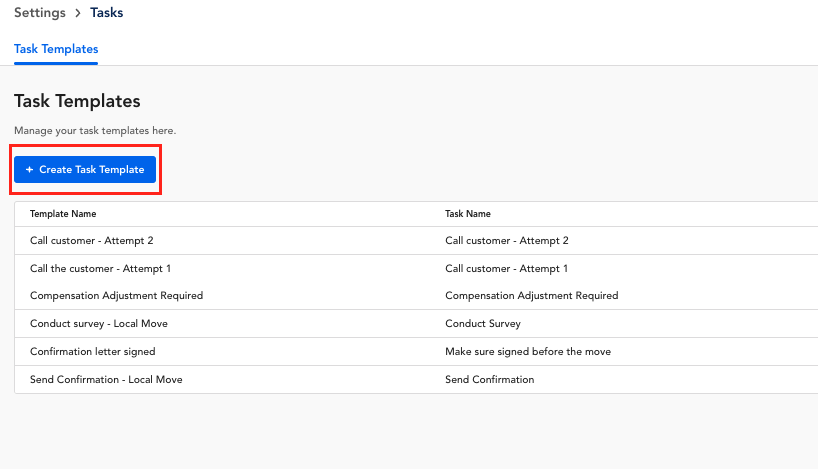Open Settings breadcrumb link
The image size is (818, 469).
40,13
